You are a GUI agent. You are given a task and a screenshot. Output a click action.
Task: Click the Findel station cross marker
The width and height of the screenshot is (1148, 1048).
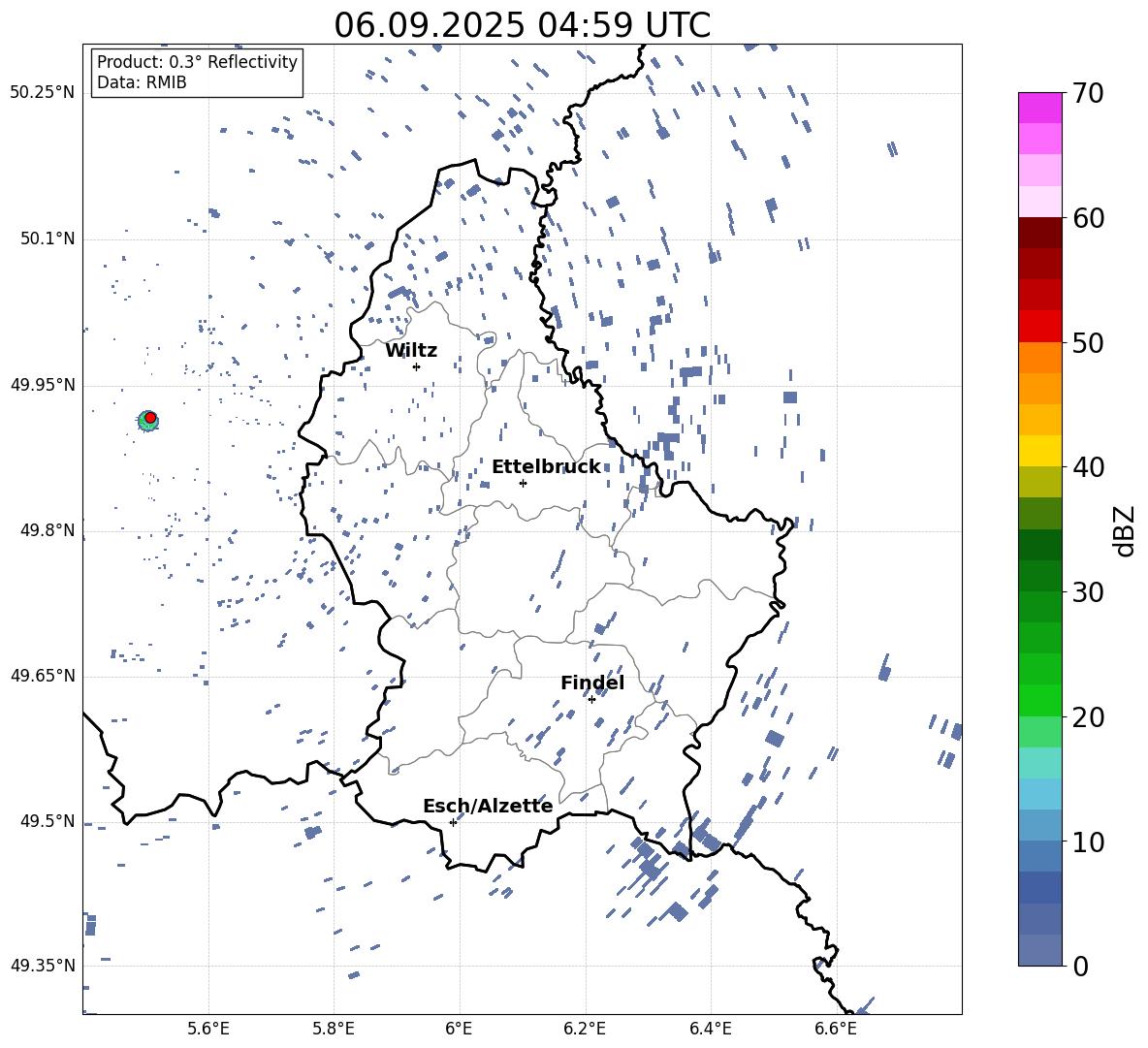pos(591,699)
